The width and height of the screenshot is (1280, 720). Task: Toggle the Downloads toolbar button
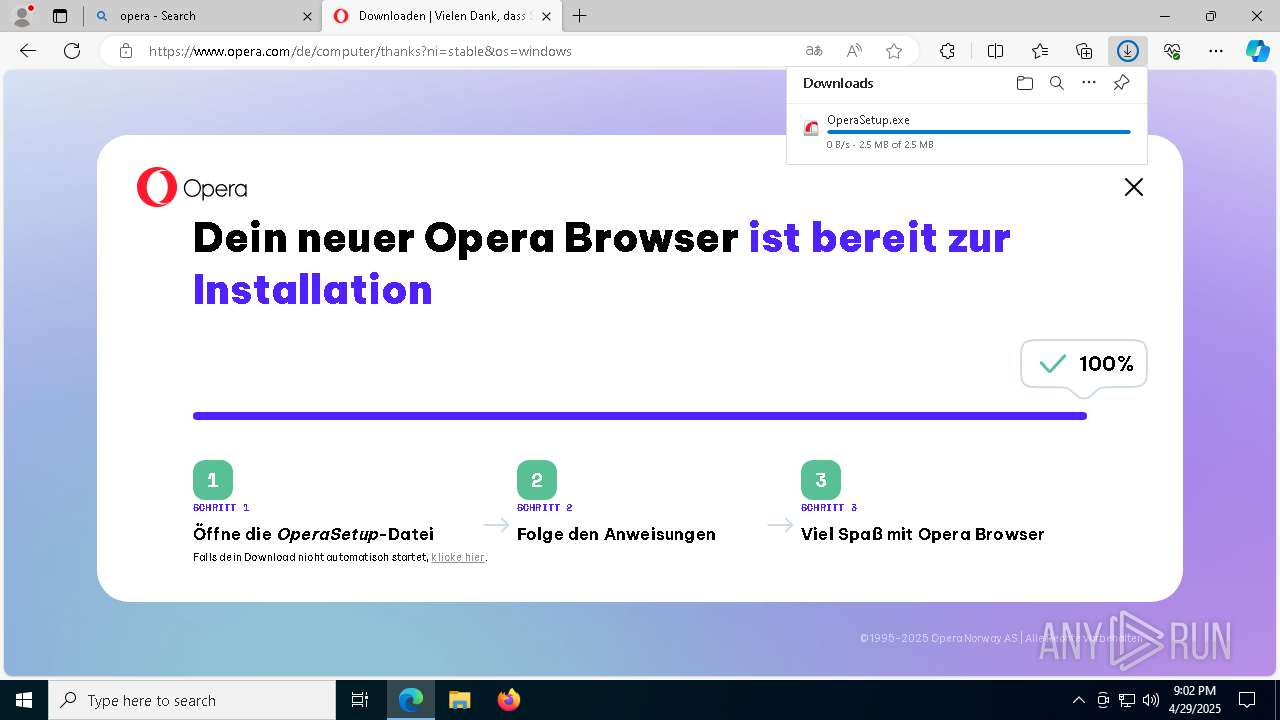(x=1128, y=51)
